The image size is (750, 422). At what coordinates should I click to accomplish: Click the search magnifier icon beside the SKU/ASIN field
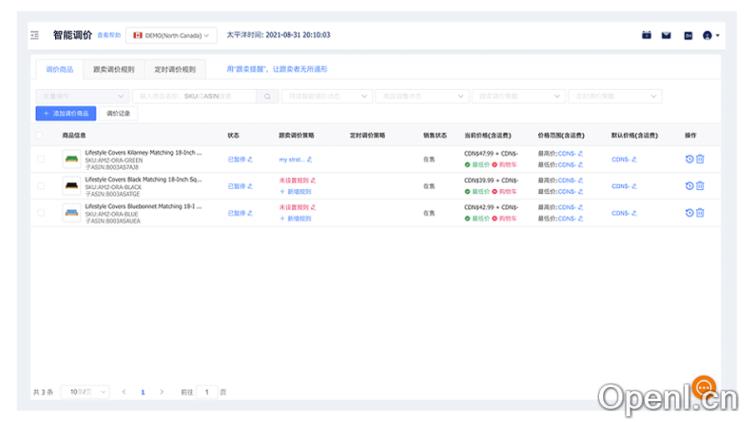(267, 96)
